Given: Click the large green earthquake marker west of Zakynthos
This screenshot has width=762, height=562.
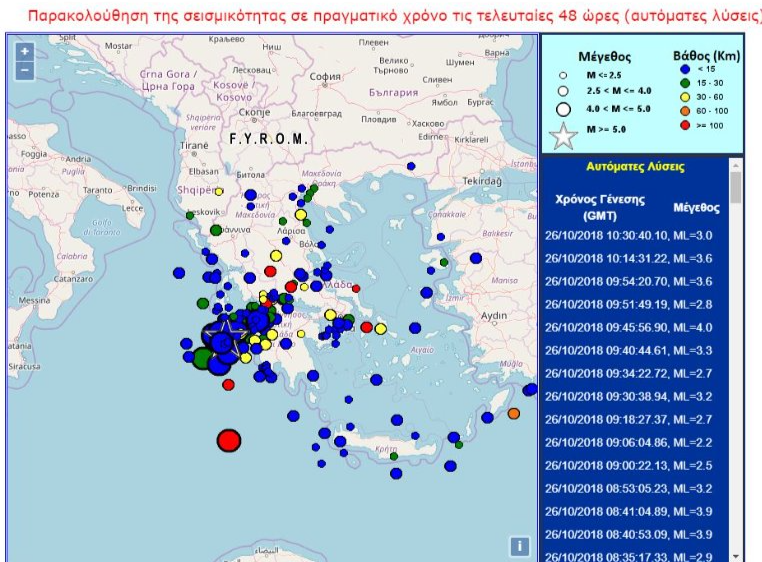Looking at the screenshot, I should [x=203, y=359].
